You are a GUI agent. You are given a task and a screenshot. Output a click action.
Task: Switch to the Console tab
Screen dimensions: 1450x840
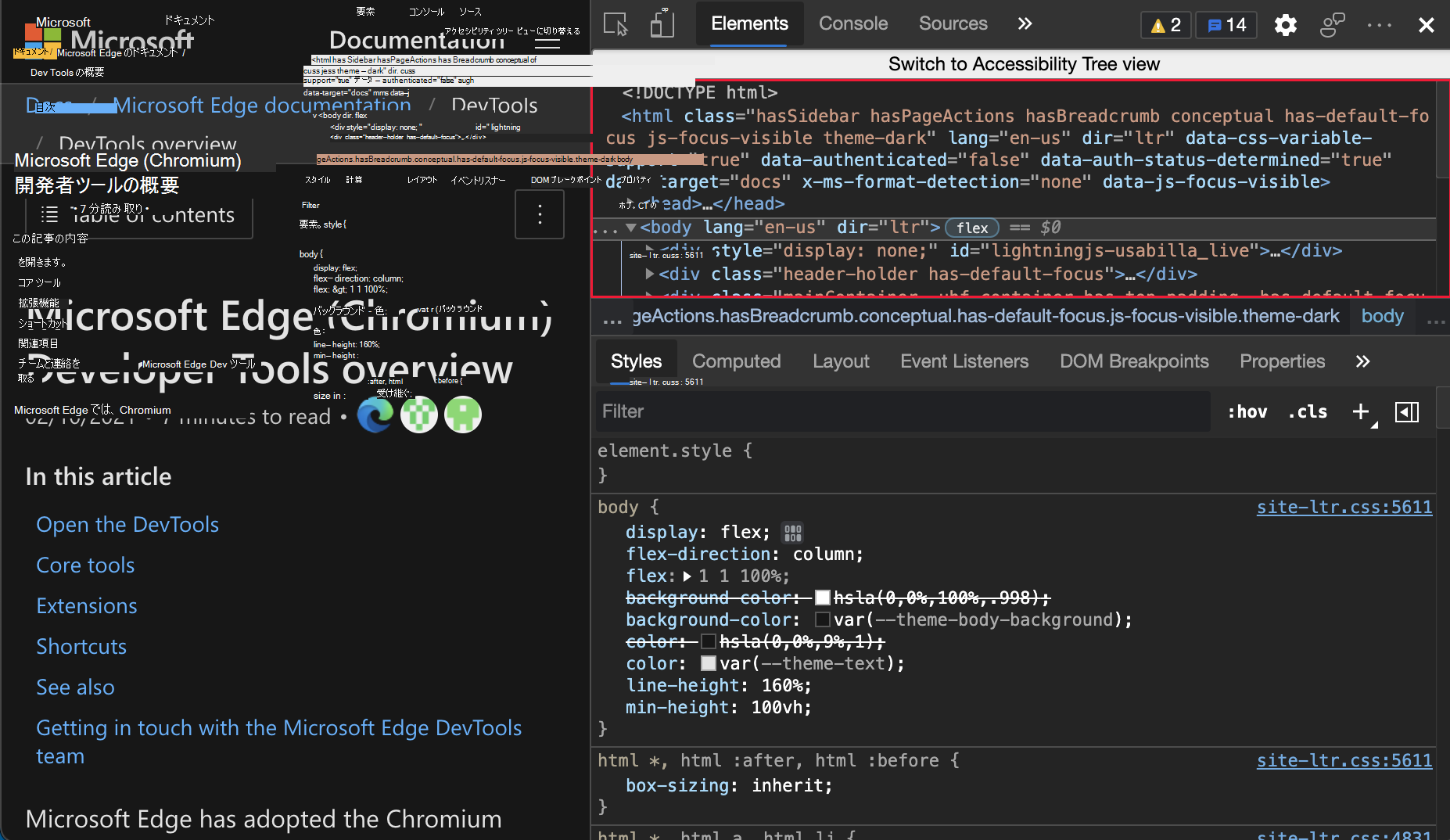click(x=853, y=23)
